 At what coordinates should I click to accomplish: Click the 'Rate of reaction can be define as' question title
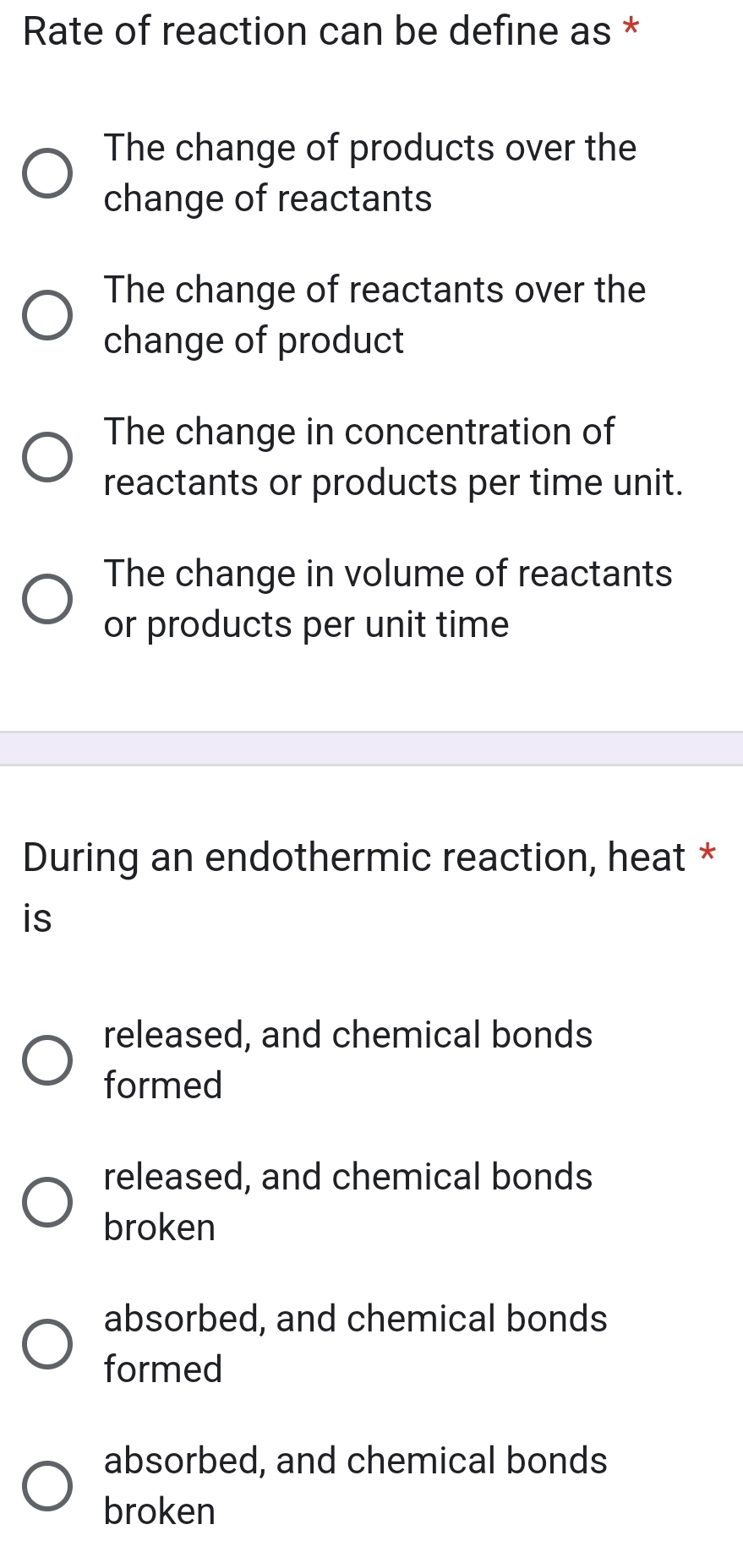click(317, 31)
